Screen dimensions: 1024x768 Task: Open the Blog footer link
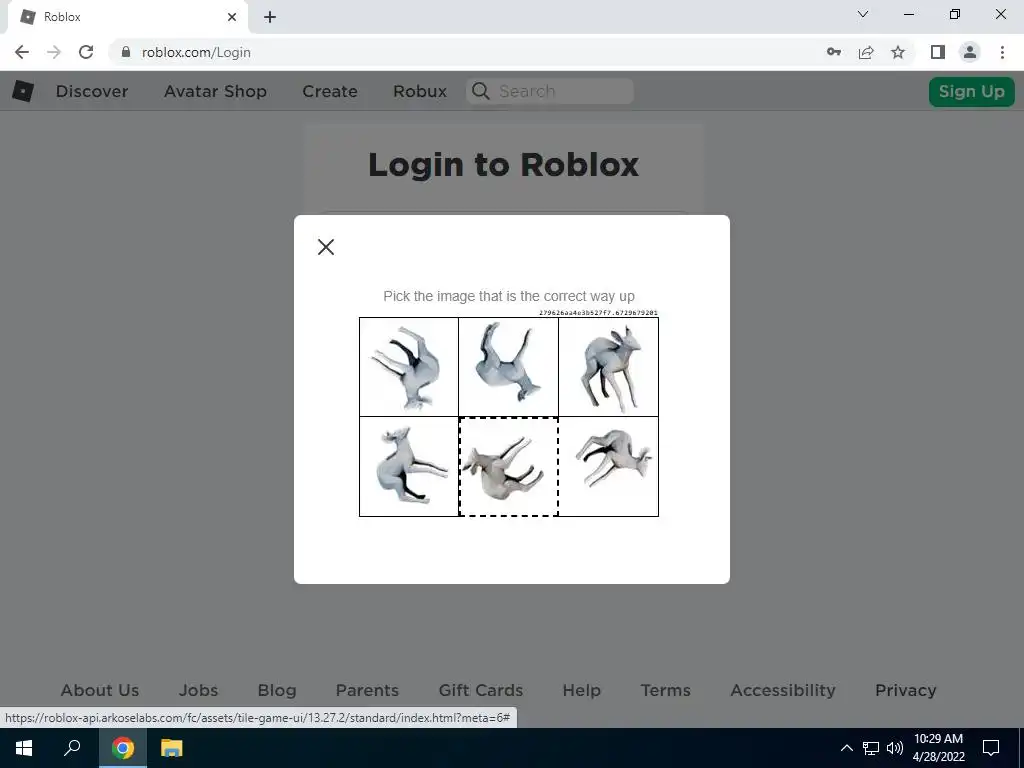click(277, 690)
